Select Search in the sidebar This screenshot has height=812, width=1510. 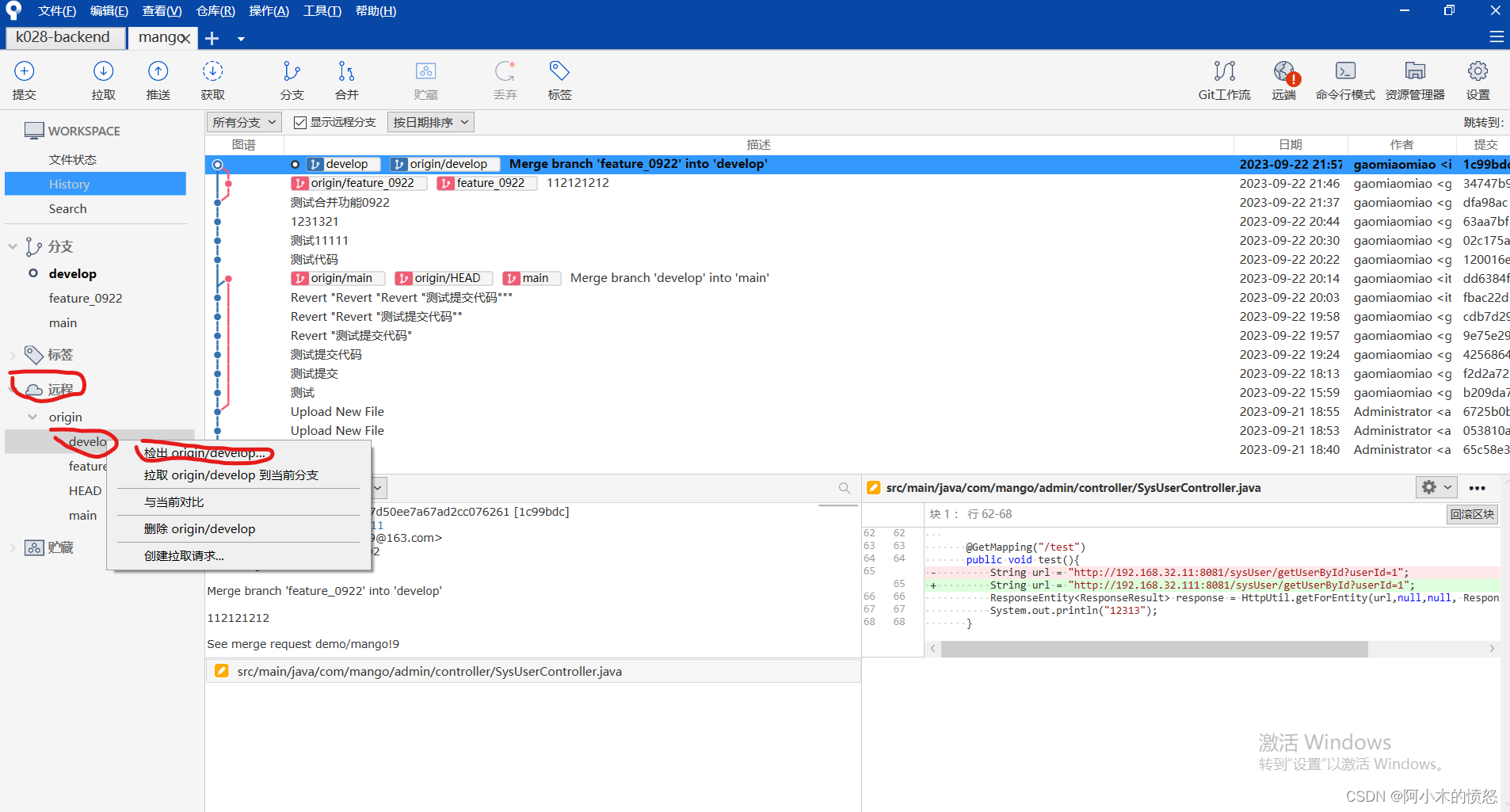(x=68, y=208)
